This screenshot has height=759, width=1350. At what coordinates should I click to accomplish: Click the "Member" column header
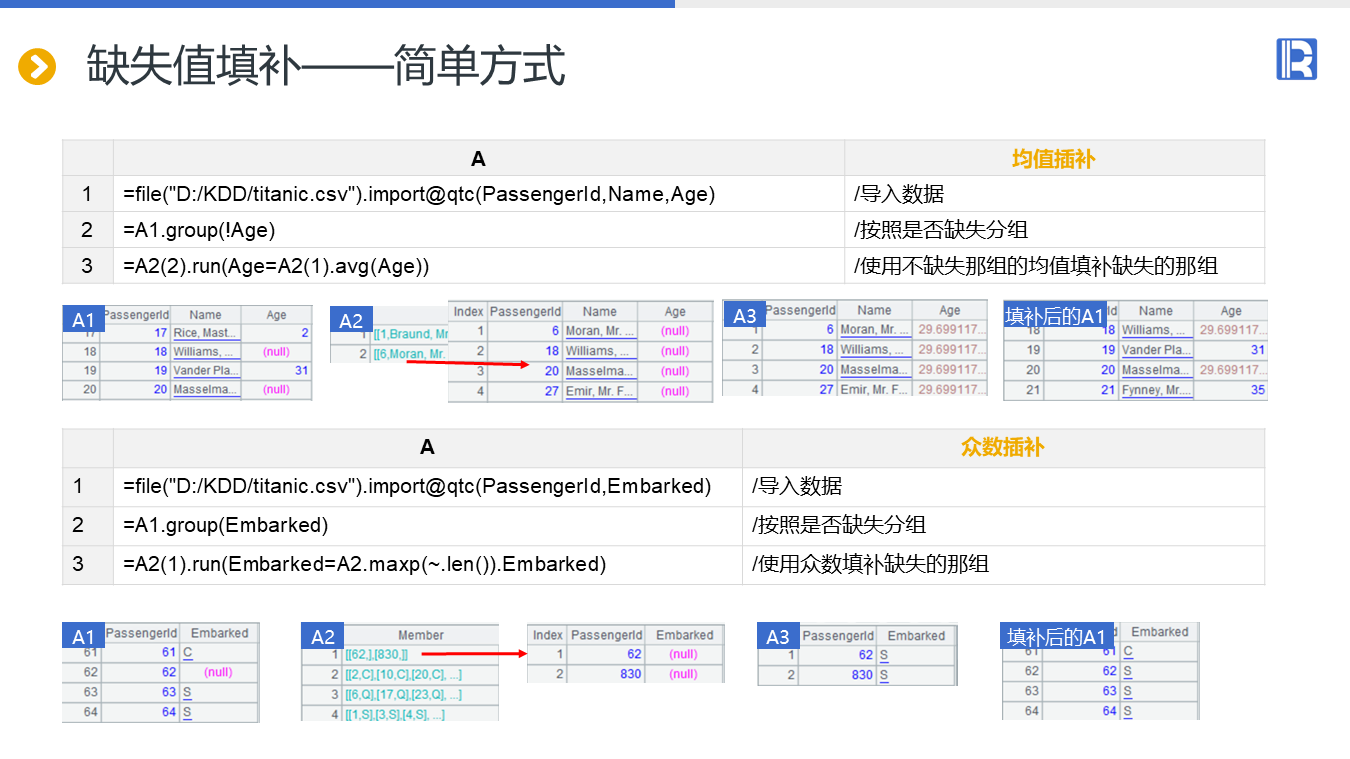[421, 635]
